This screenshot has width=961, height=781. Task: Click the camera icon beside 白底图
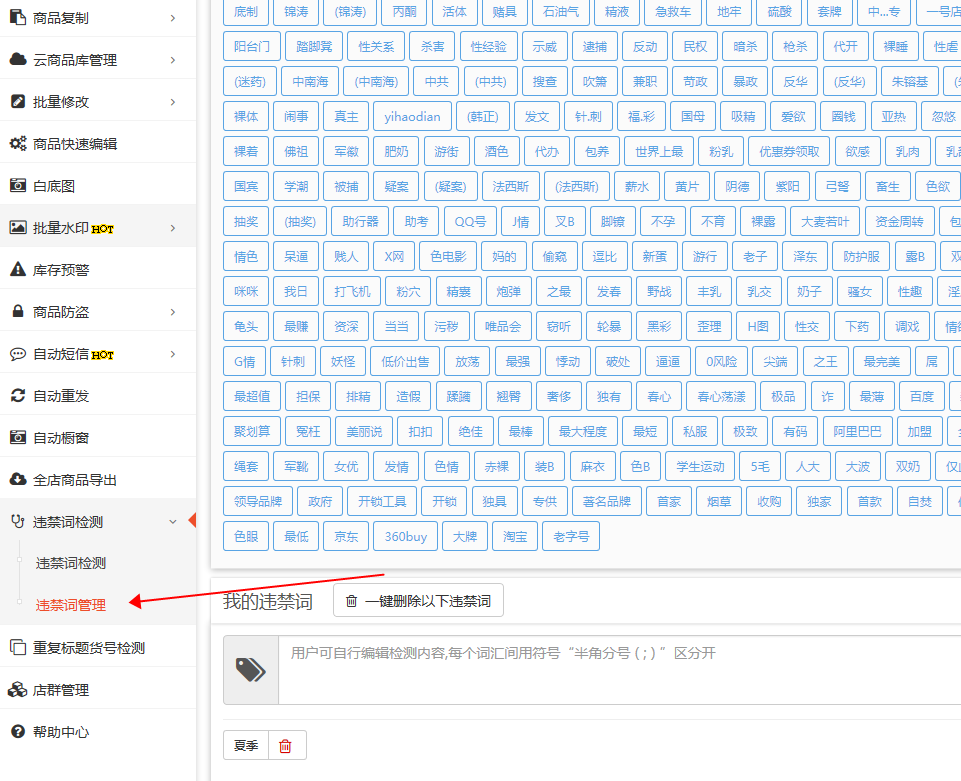(x=18, y=185)
